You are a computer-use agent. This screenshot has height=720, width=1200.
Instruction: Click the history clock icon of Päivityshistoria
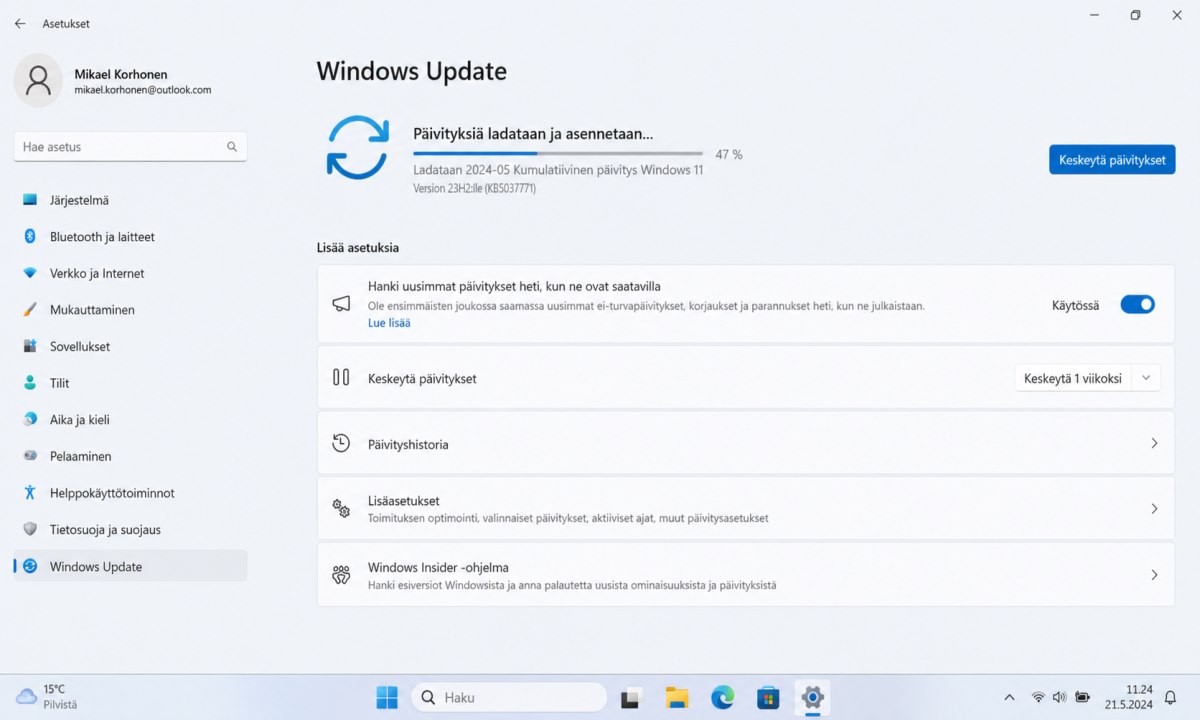point(341,443)
